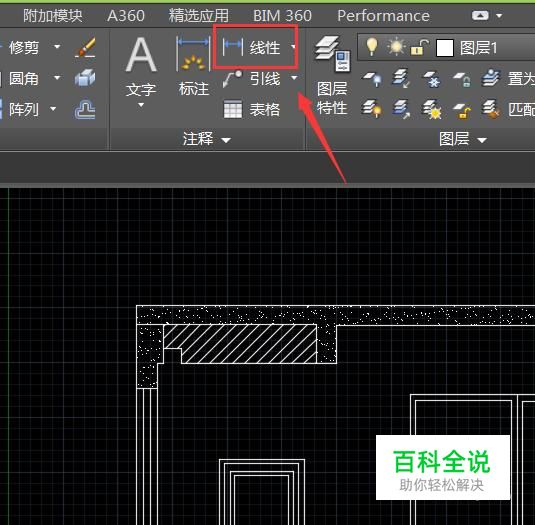Screen dimensions: 535x525
Task: Toggle the layer freeze sun icon
Action: pyautogui.click(x=396, y=47)
